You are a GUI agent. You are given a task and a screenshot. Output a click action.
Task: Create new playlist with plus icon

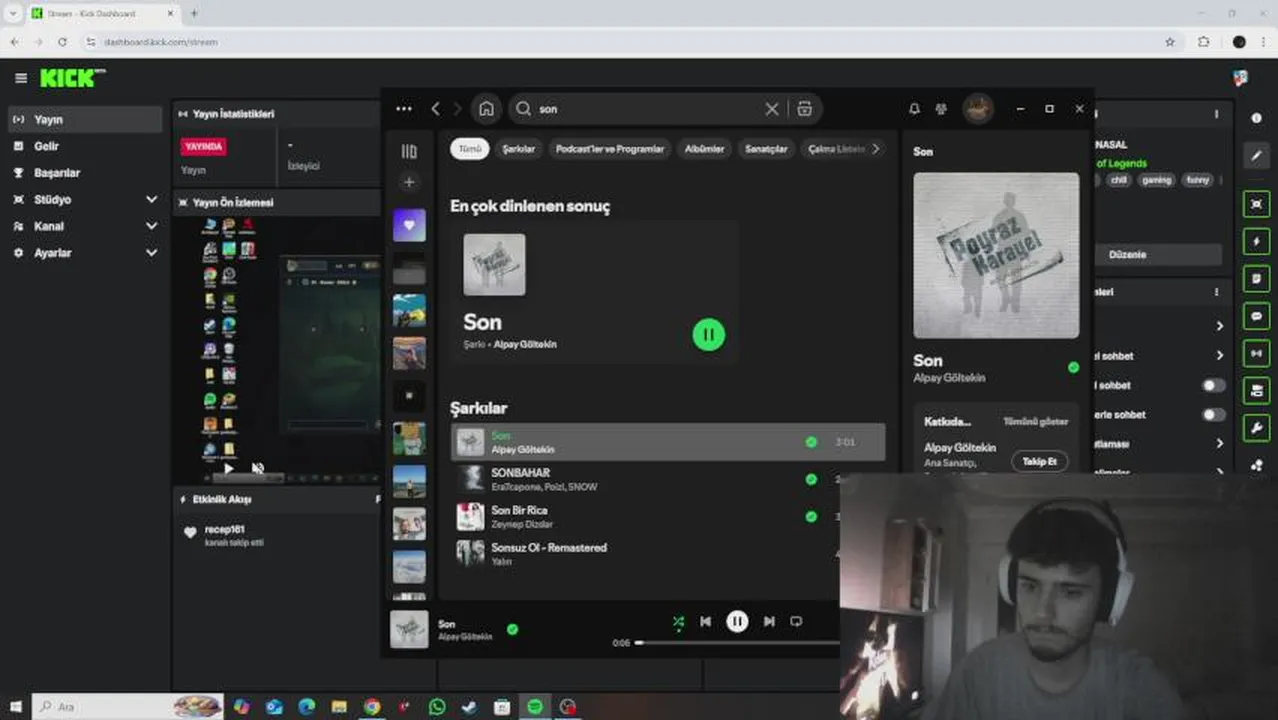point(409,182)
